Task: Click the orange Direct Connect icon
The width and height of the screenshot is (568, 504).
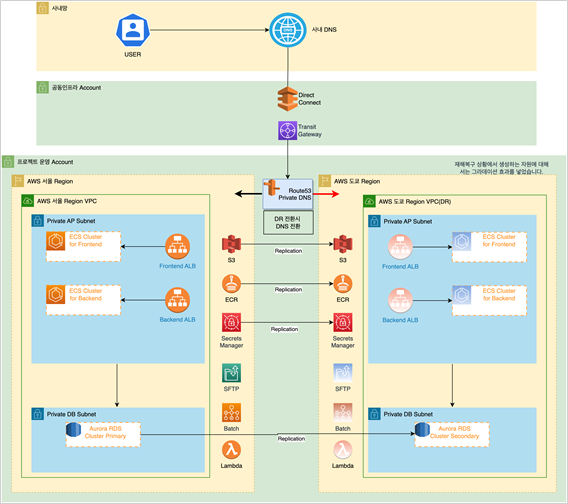Action: click(287, 99)
